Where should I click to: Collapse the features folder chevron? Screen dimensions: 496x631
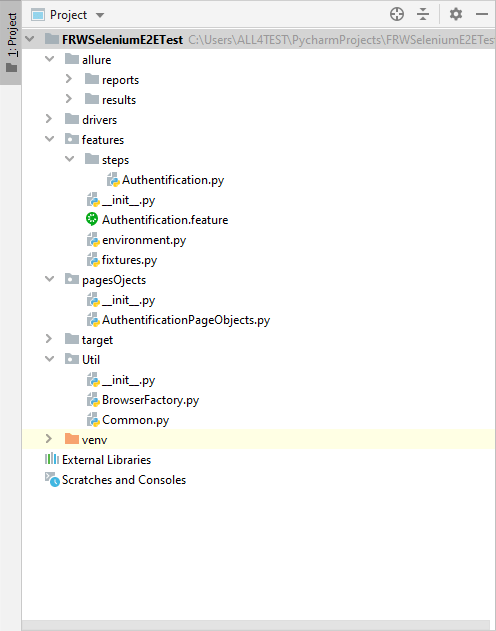[49, 139]
